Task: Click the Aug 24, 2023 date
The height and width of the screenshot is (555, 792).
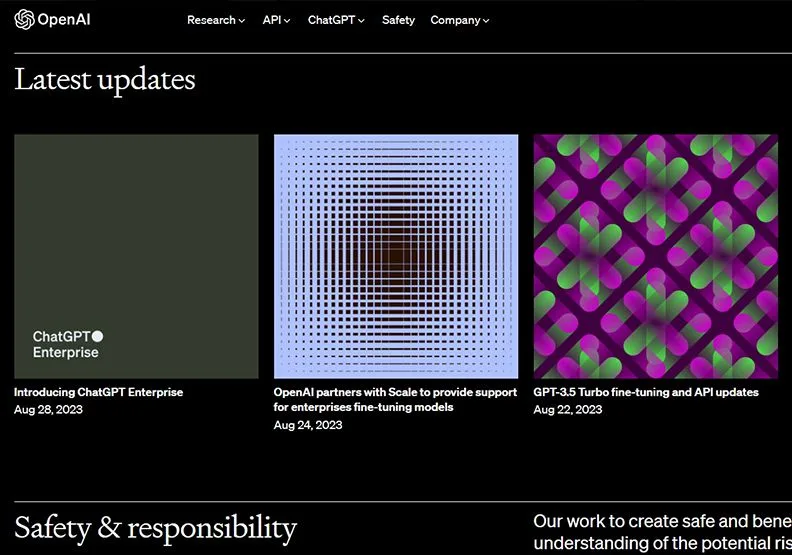Action: (x=308, y=425)
